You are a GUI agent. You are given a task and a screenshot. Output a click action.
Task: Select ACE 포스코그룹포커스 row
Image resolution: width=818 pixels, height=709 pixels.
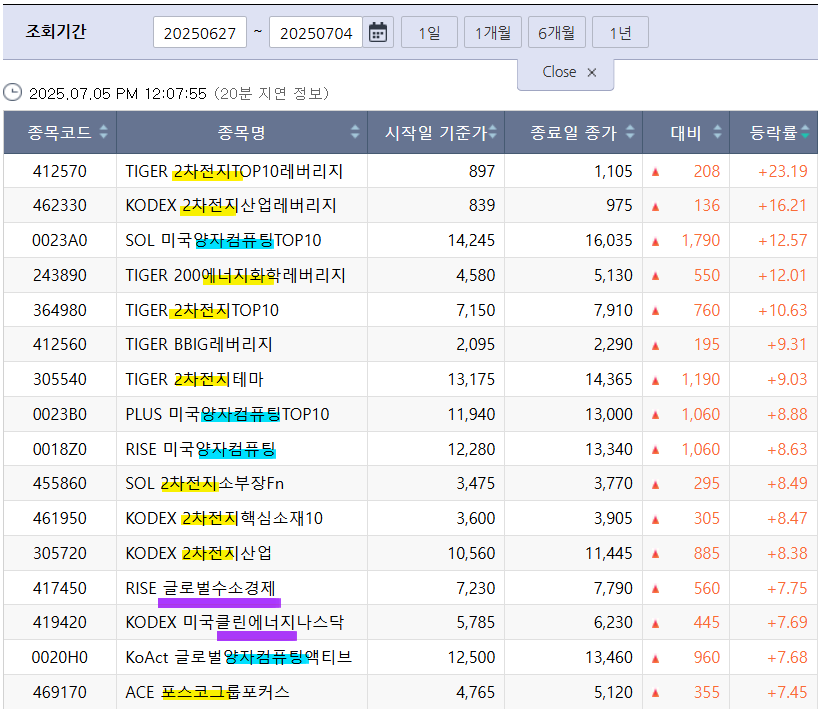click(x=208, y=692)
